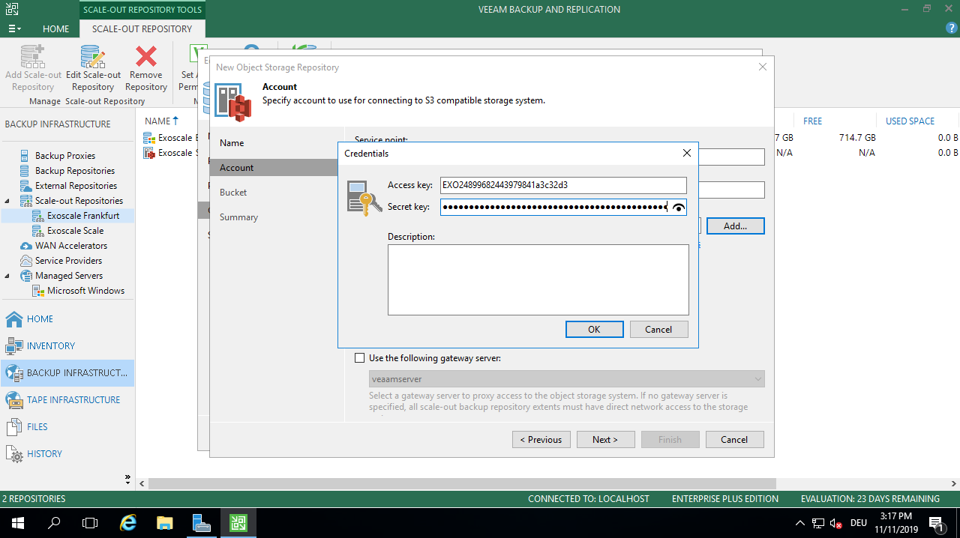The height and width of the screenshot is (538, 960).
Task: Open the Tape Infrastructure navigation section
Action: pyautogui.click(x=73, y=400)
